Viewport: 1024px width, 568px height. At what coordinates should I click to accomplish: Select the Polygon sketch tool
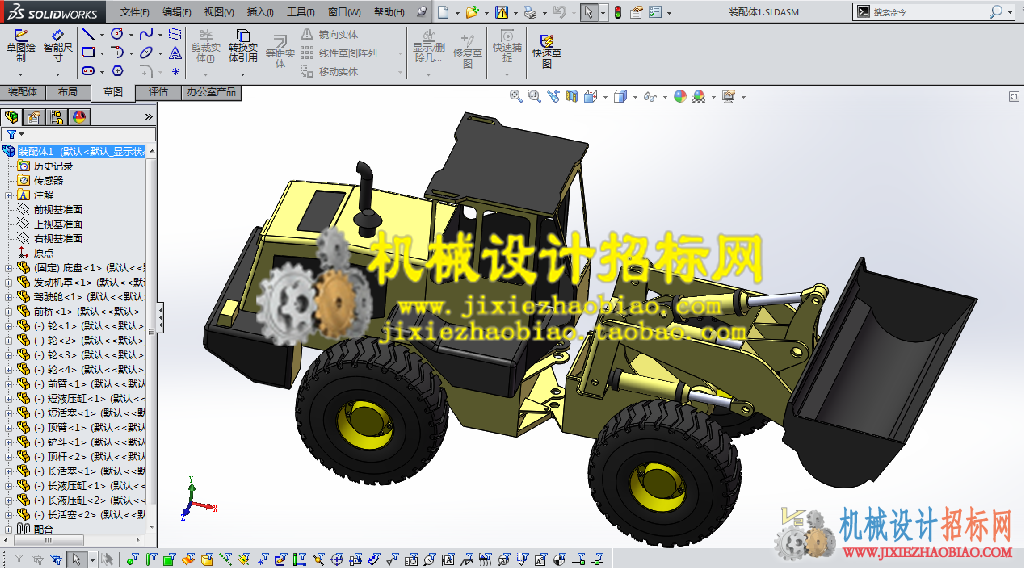(118, 71)
